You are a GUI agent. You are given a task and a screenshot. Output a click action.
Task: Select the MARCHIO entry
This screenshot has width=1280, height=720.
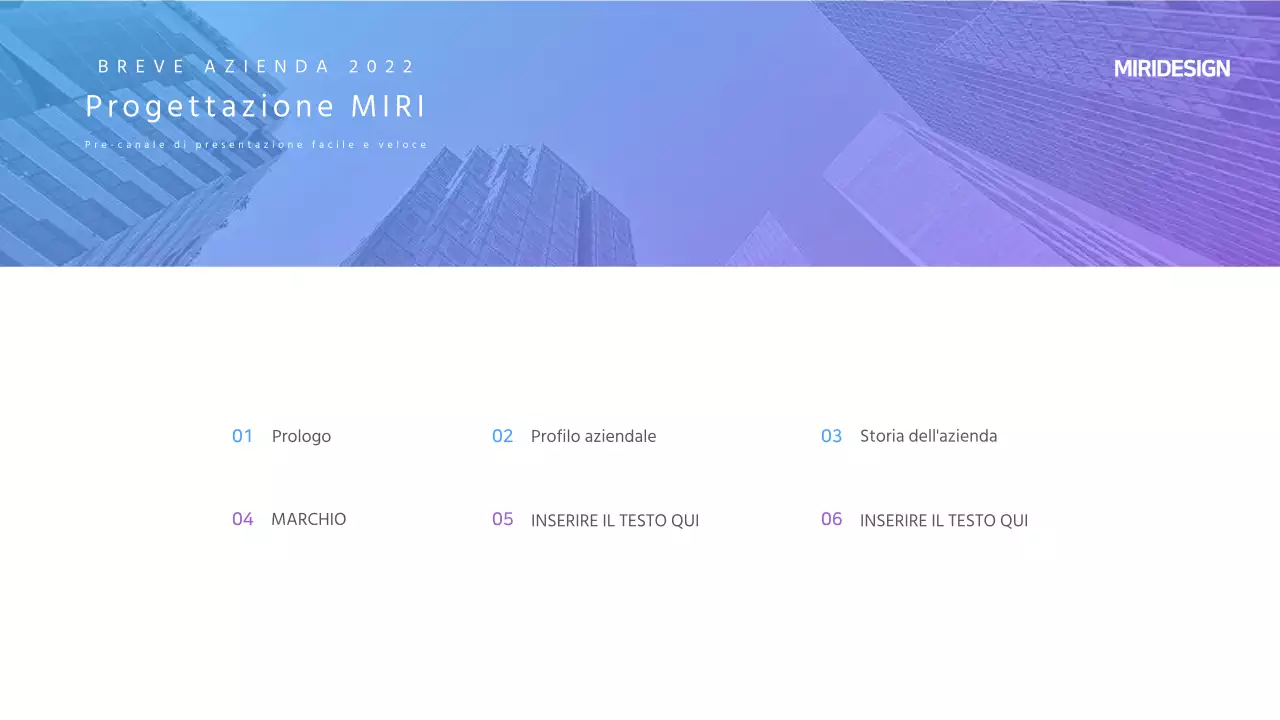(308, 519)
